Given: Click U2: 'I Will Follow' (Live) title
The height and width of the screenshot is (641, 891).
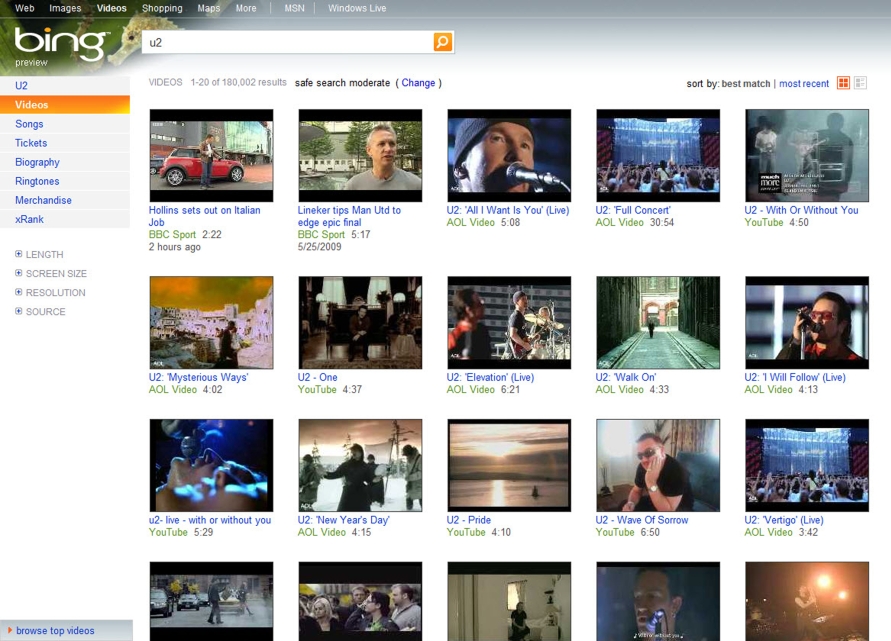Looking at the screenshot, I should pyautogui.click(x=795, y=377).
